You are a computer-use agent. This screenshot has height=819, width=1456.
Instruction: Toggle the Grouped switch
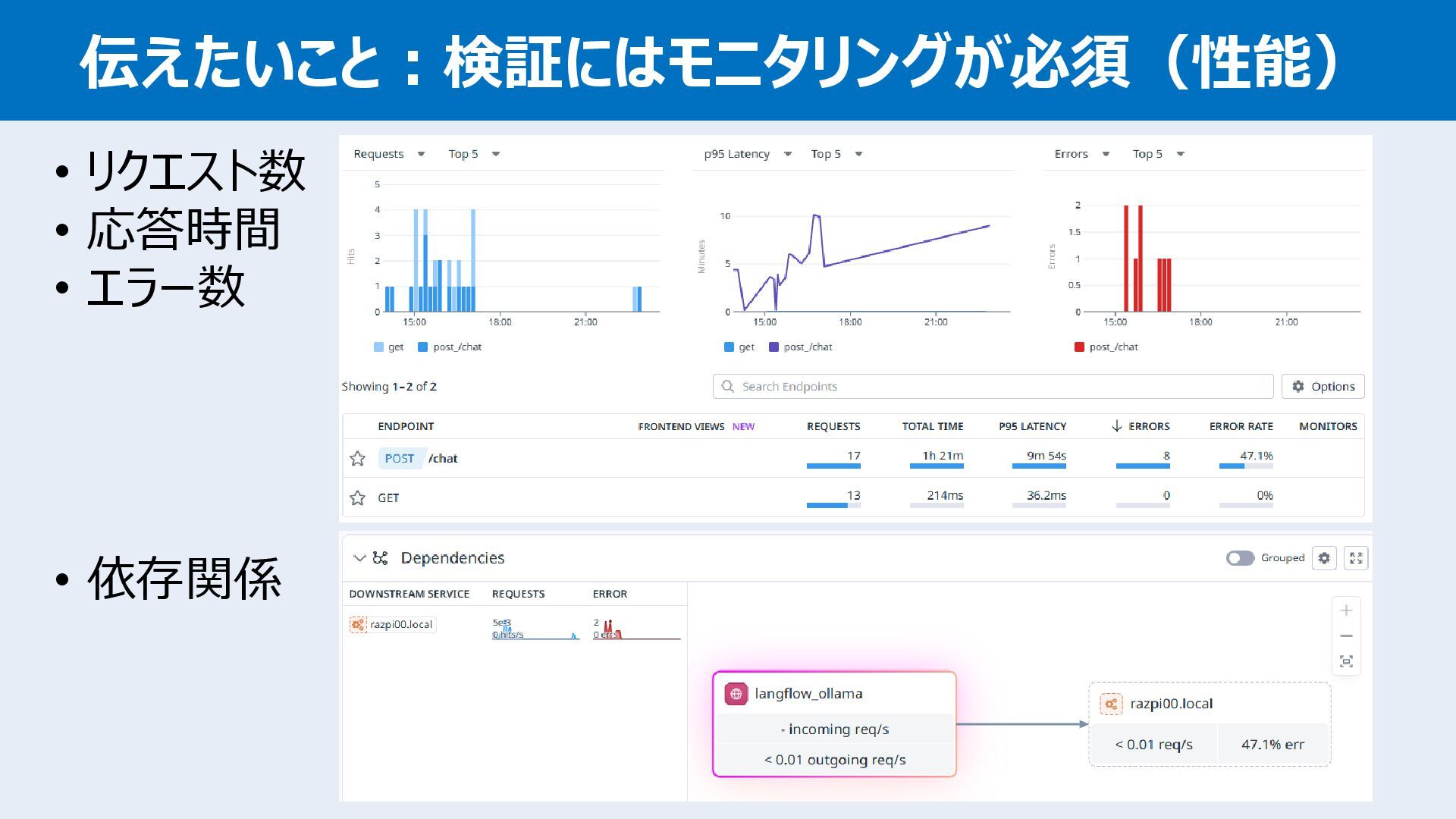pyautogui.click(x=1240, y=558)
